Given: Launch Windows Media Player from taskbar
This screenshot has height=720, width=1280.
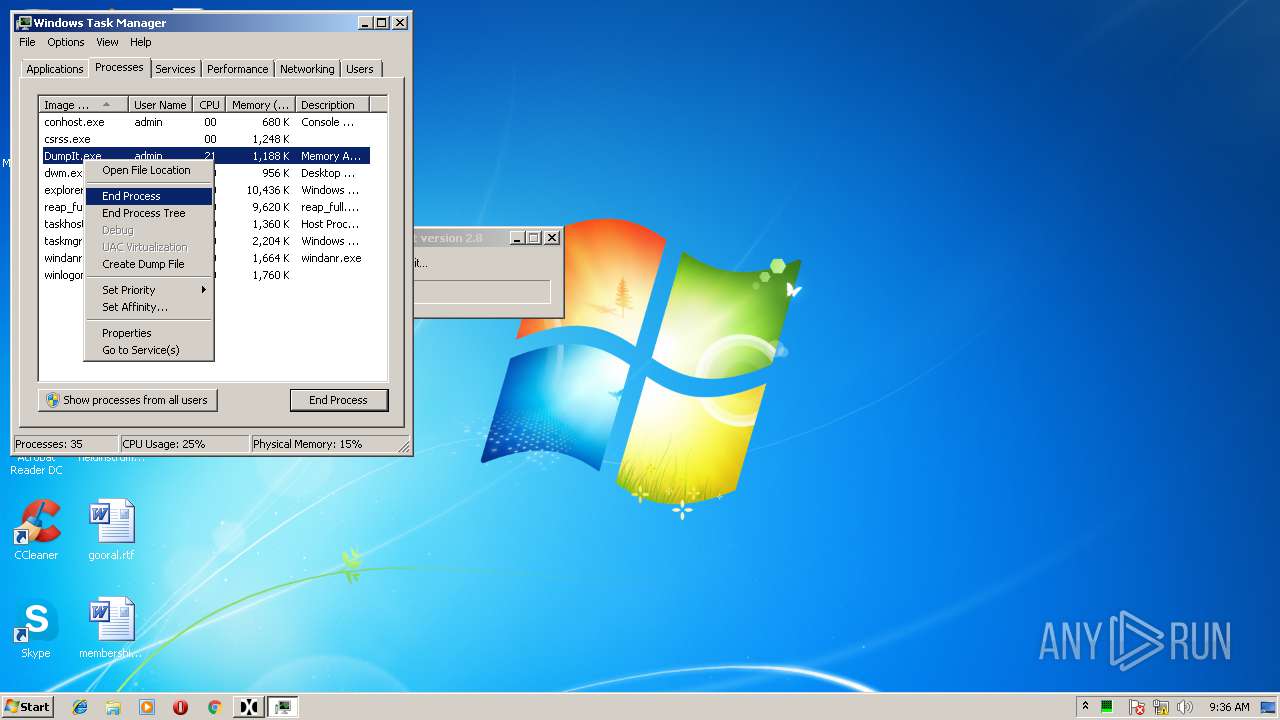Looking at the screenshot, I should [147, 707].
